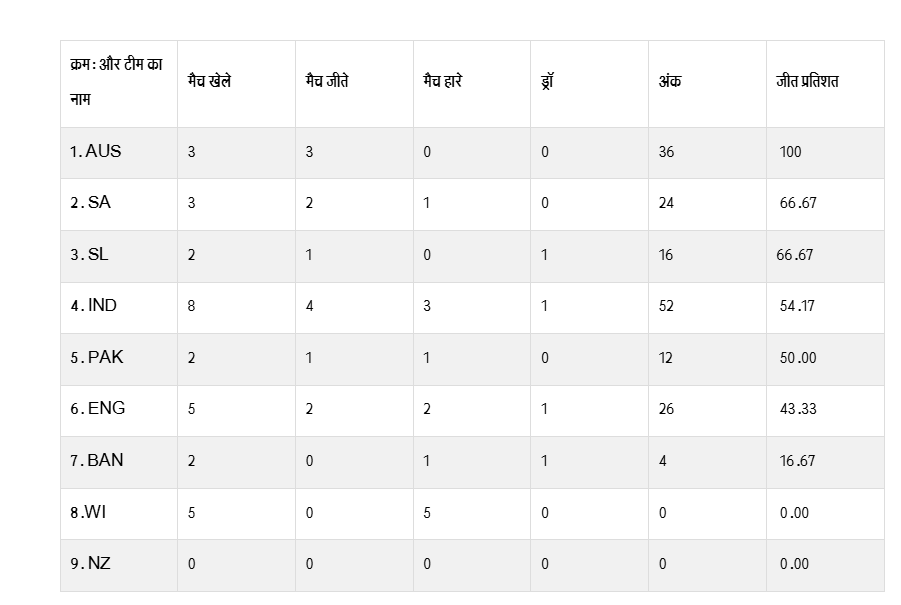The height and width of the screenshot is (605, 901).
Task: Select the '2. SA' team cell
Action: (90, 203)
